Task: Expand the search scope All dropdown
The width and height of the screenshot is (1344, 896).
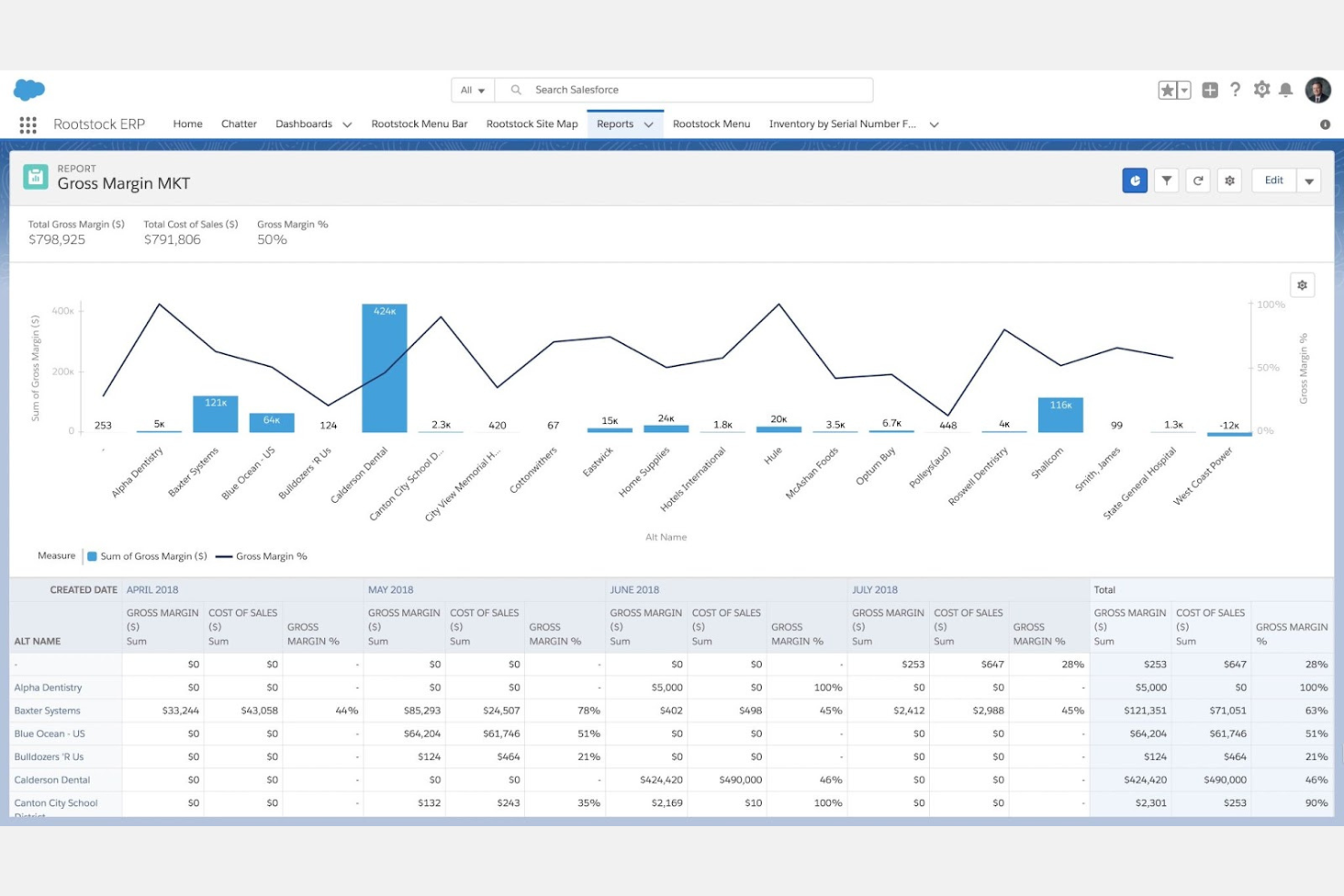Action: [x=472, y=90]
